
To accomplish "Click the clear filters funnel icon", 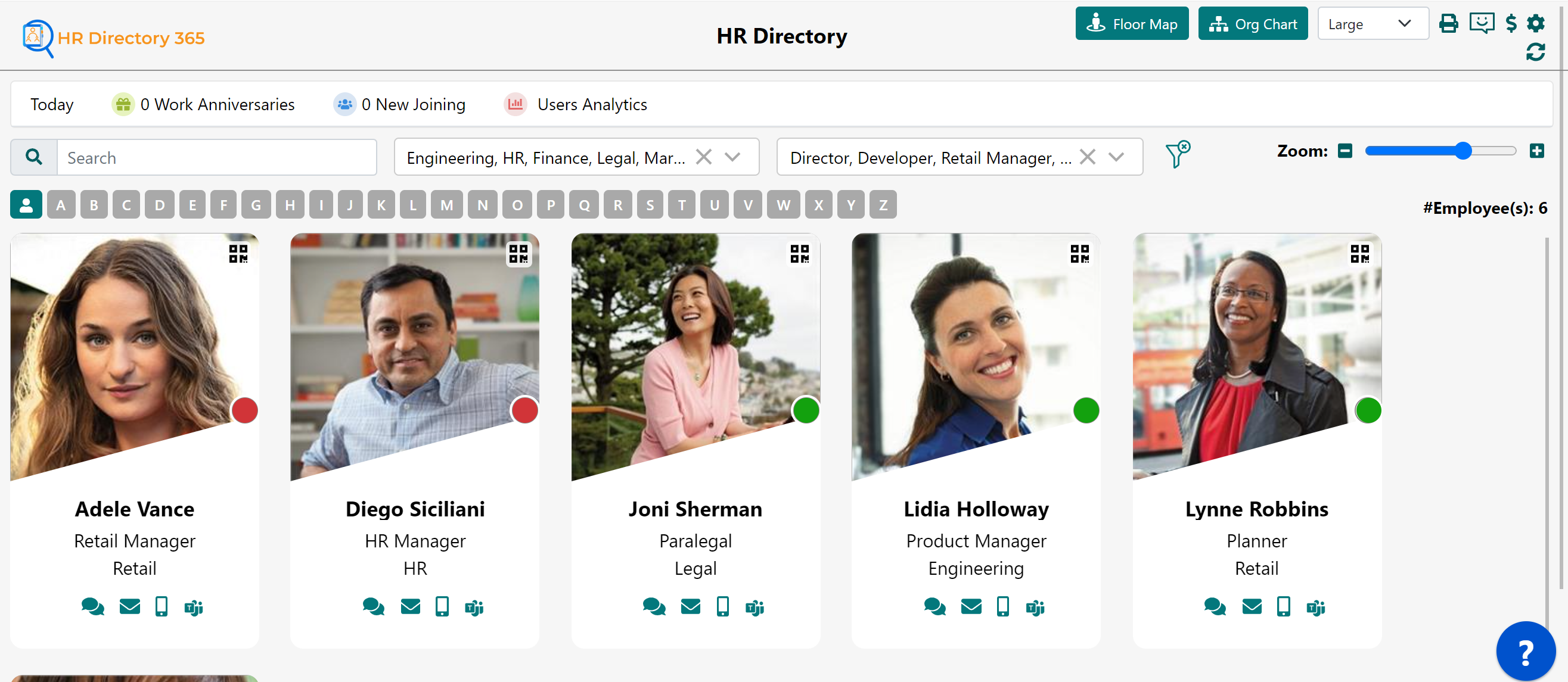I will pyautogui.click(x=1177, y=154).
